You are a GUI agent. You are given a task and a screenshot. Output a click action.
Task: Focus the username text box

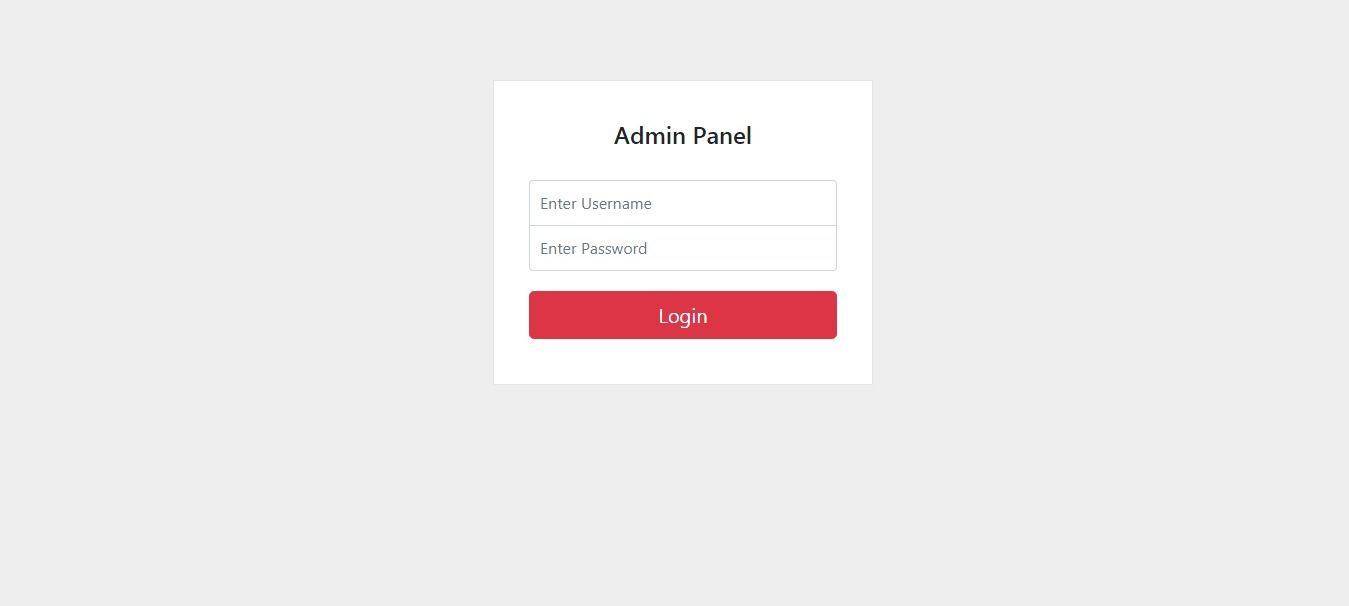682,203
